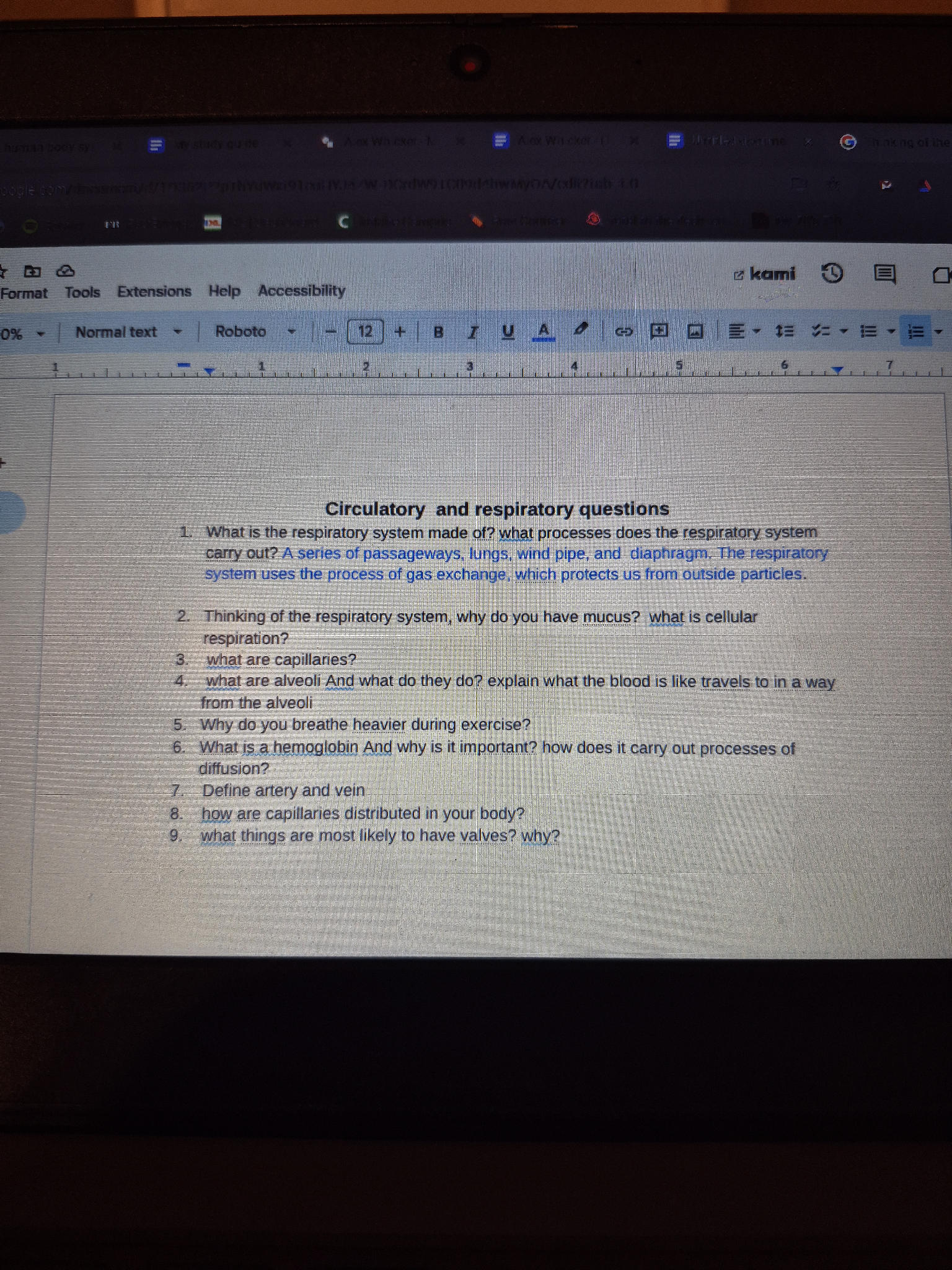Image resolution: width=952 pixels, height=1270 pixels.
Task: Decrease the font size
Action: [x=332, y=332]
